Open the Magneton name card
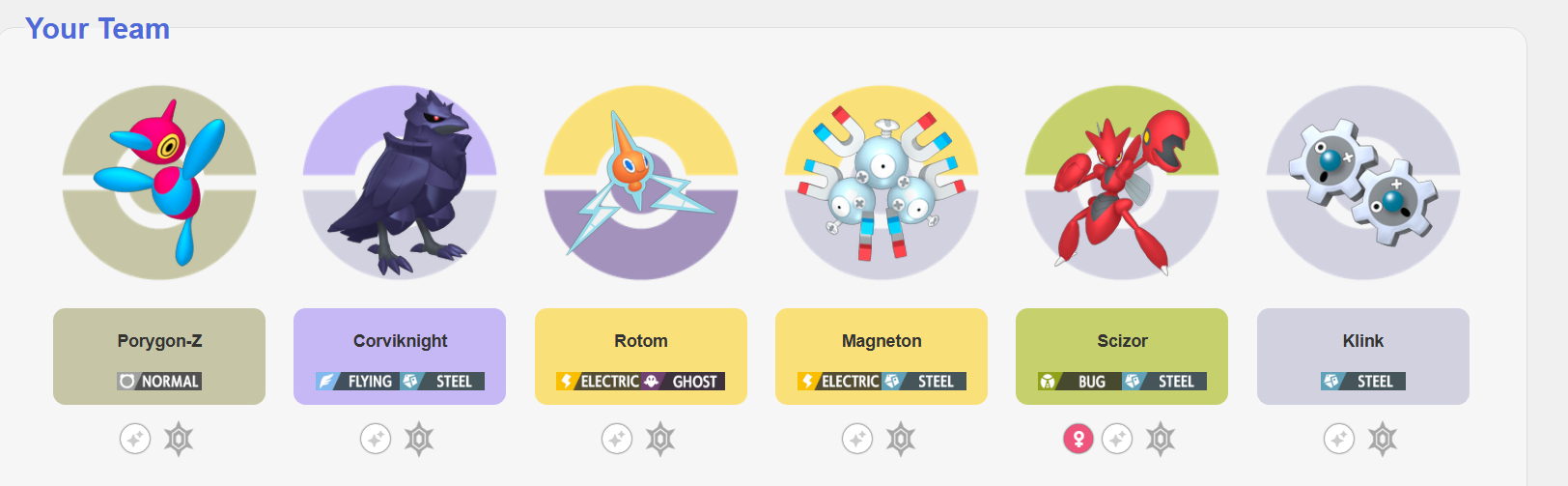The image size is (1568, 486). 882,357
